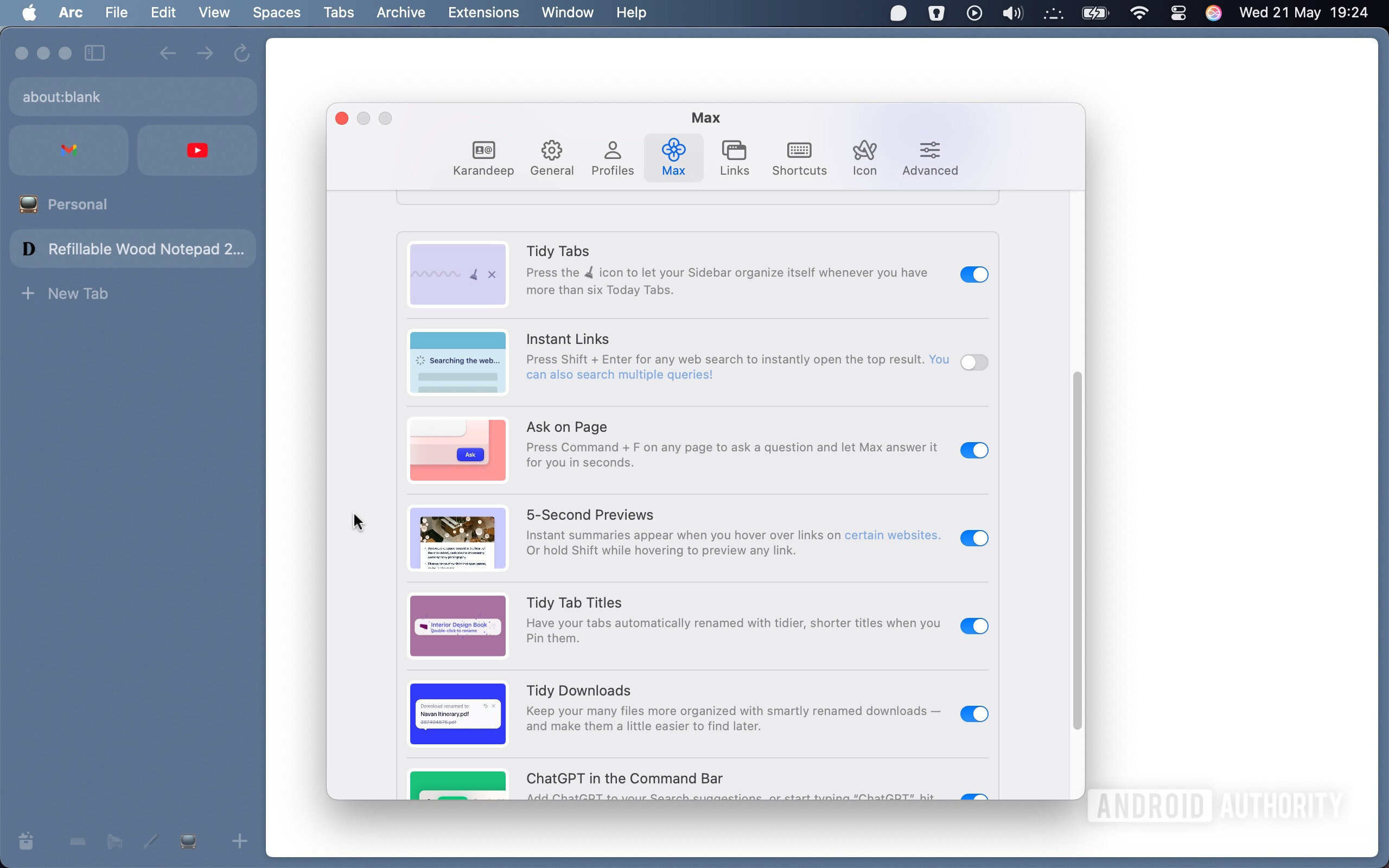Click the back navigation arrow

(167, 53)
